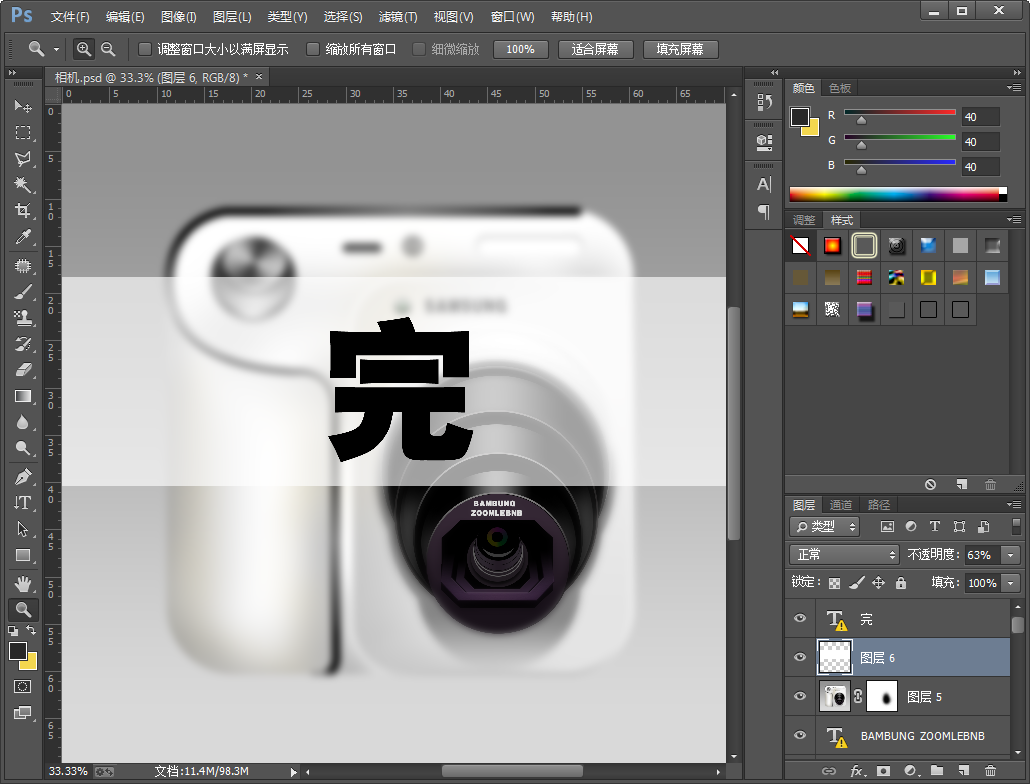Open the Paragraph panel icon
The height and width of the screenshot is (784, 1030).
[763, 211]
